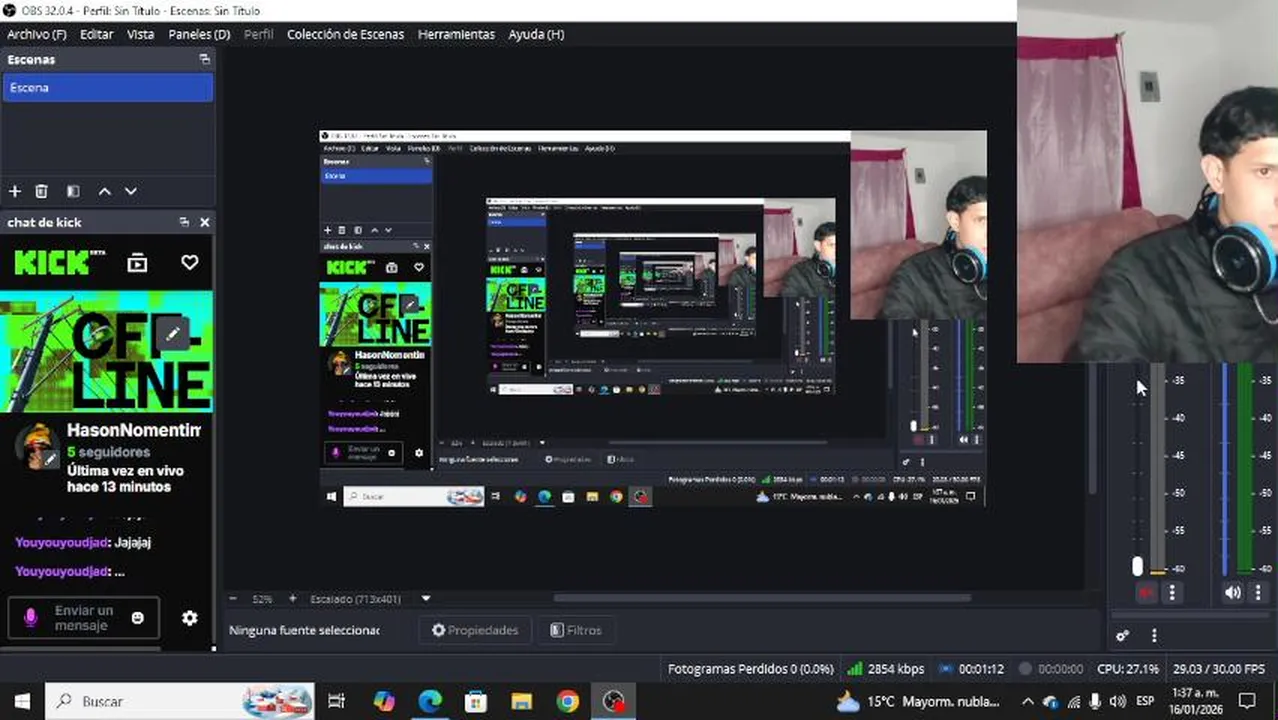Open Ayuda (H) menu
This screenshot has width=1278, height=720.
(536, 34)
